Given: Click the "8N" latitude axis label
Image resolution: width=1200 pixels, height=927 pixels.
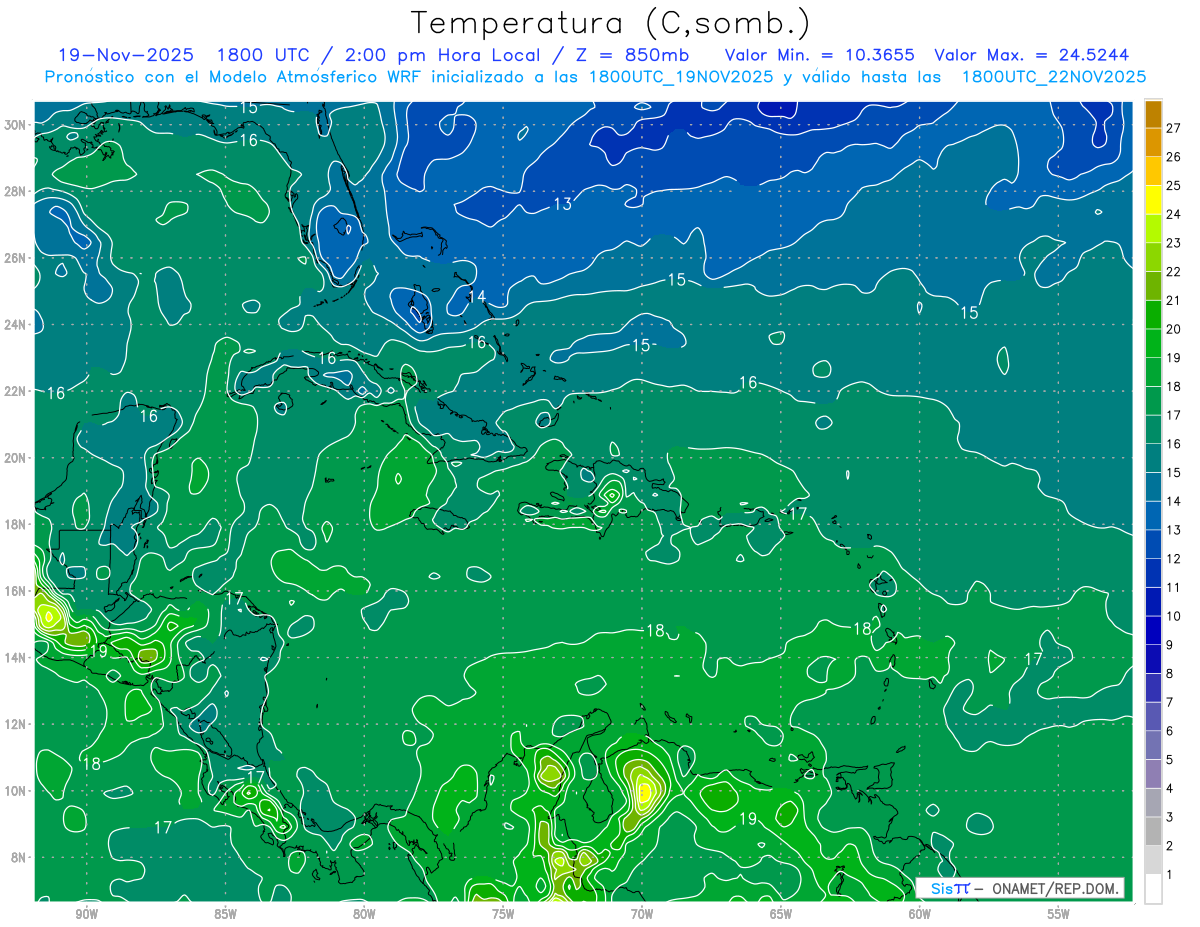Looking at the screenshot, I should coord(19,857).
